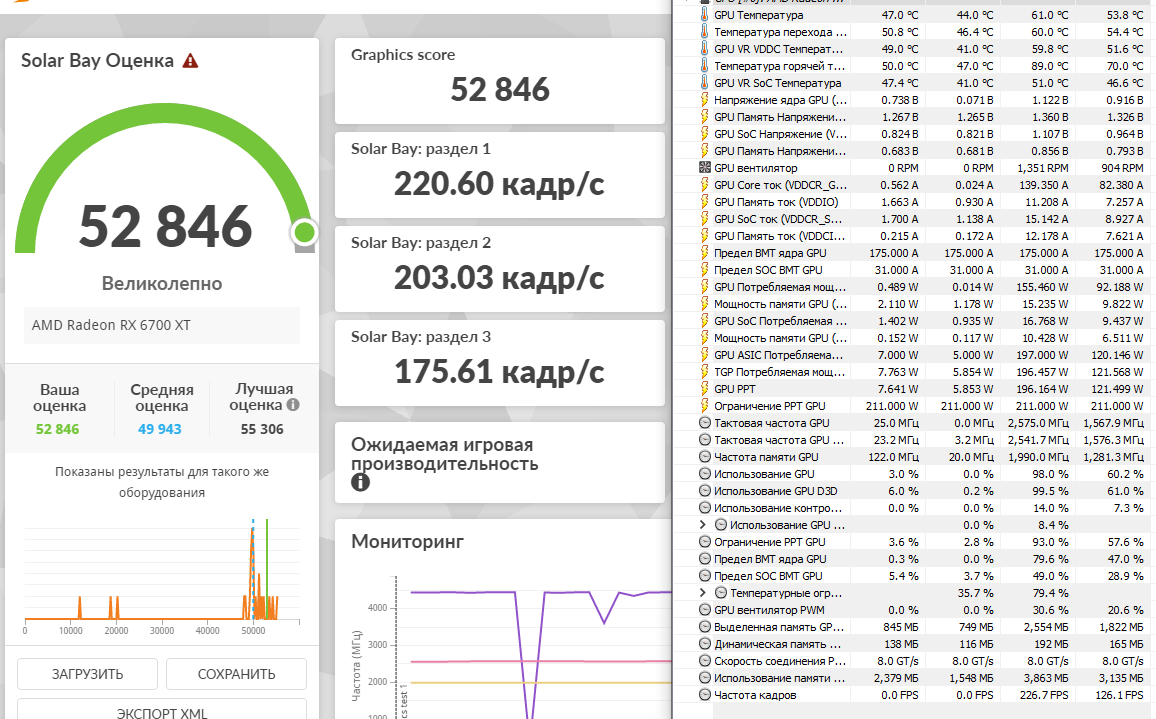This screenshot has height=719, width=1156.
Task: Click the lightning icon for Напряжение ядра GPU
Action: click(704, 100)
